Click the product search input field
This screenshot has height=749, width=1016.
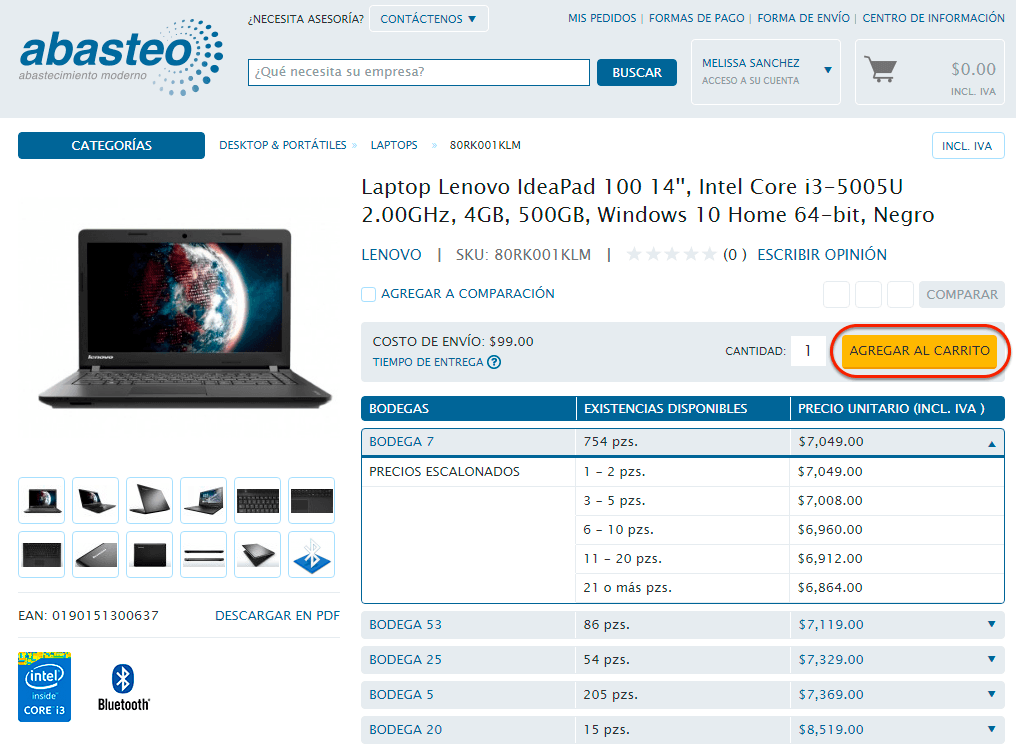[x=418, y=73]
